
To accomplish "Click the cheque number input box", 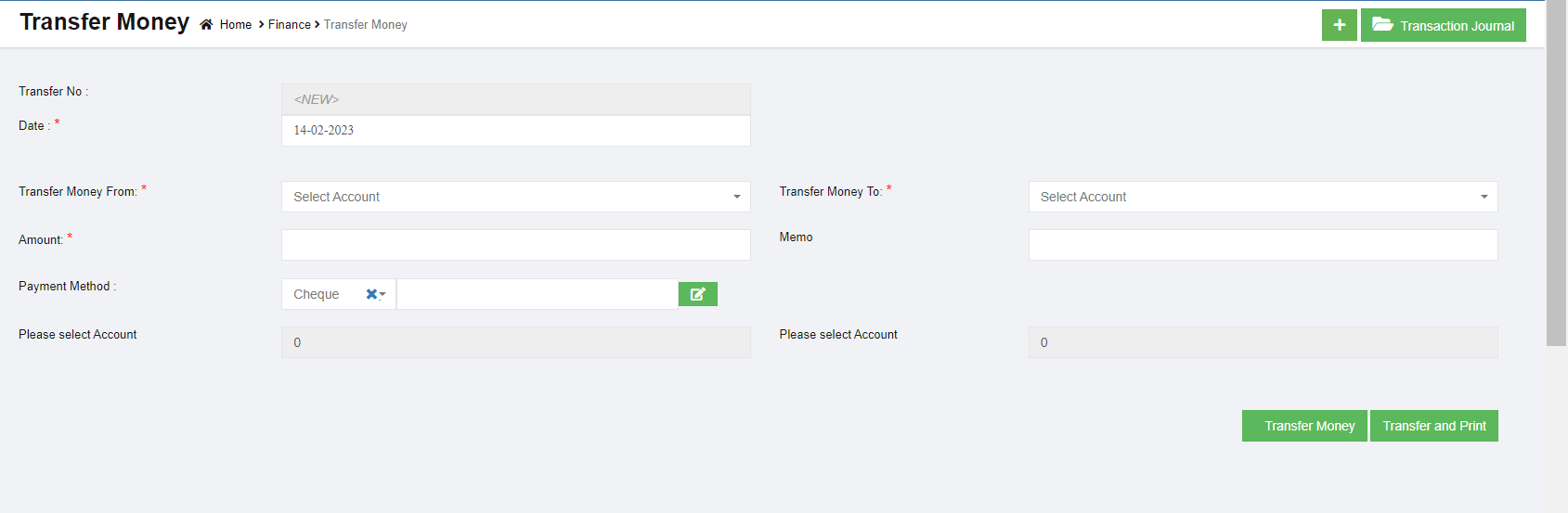I will [x=537, y=294].
